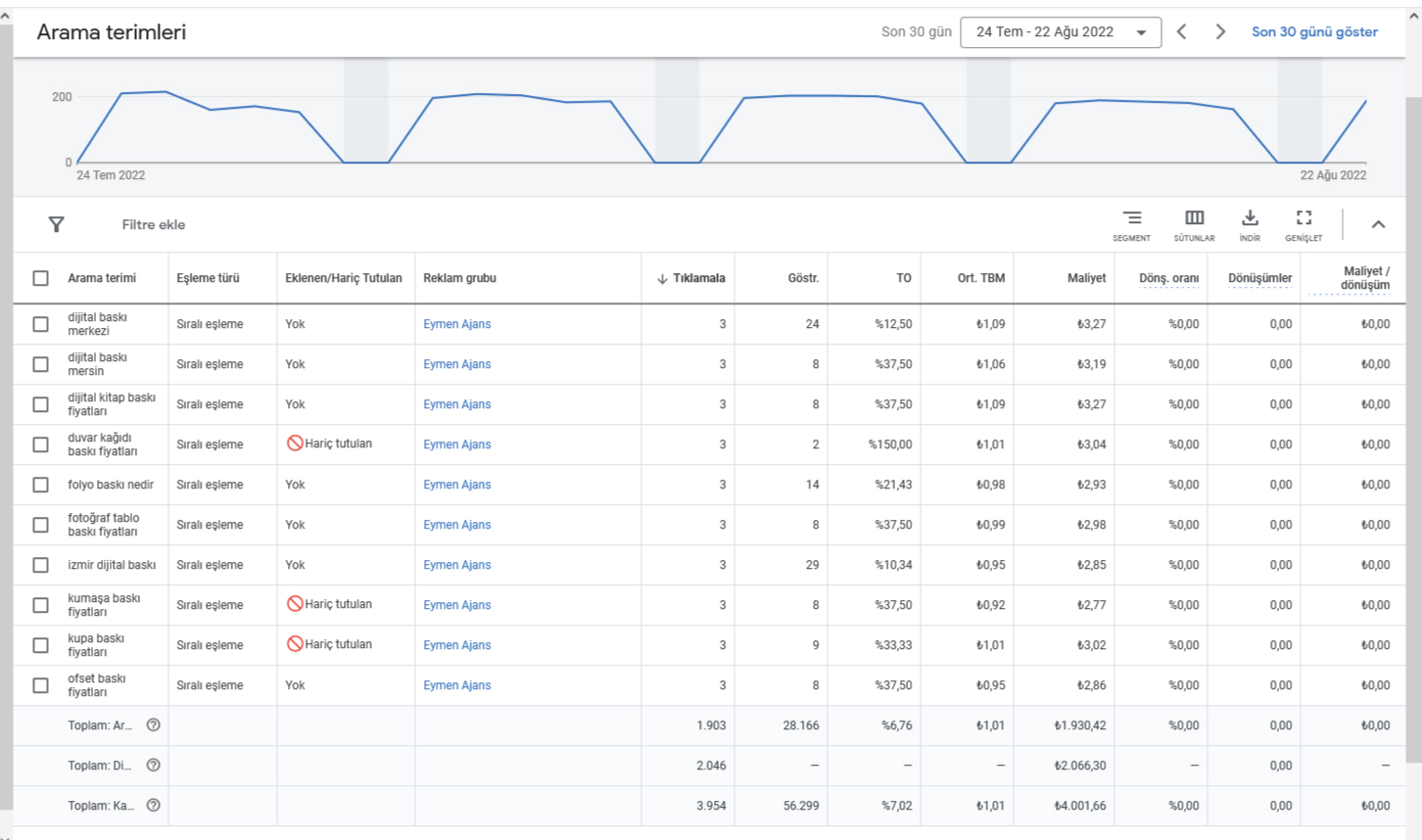Sort by TO column header

pyautogui.click(x=904, y=278)
